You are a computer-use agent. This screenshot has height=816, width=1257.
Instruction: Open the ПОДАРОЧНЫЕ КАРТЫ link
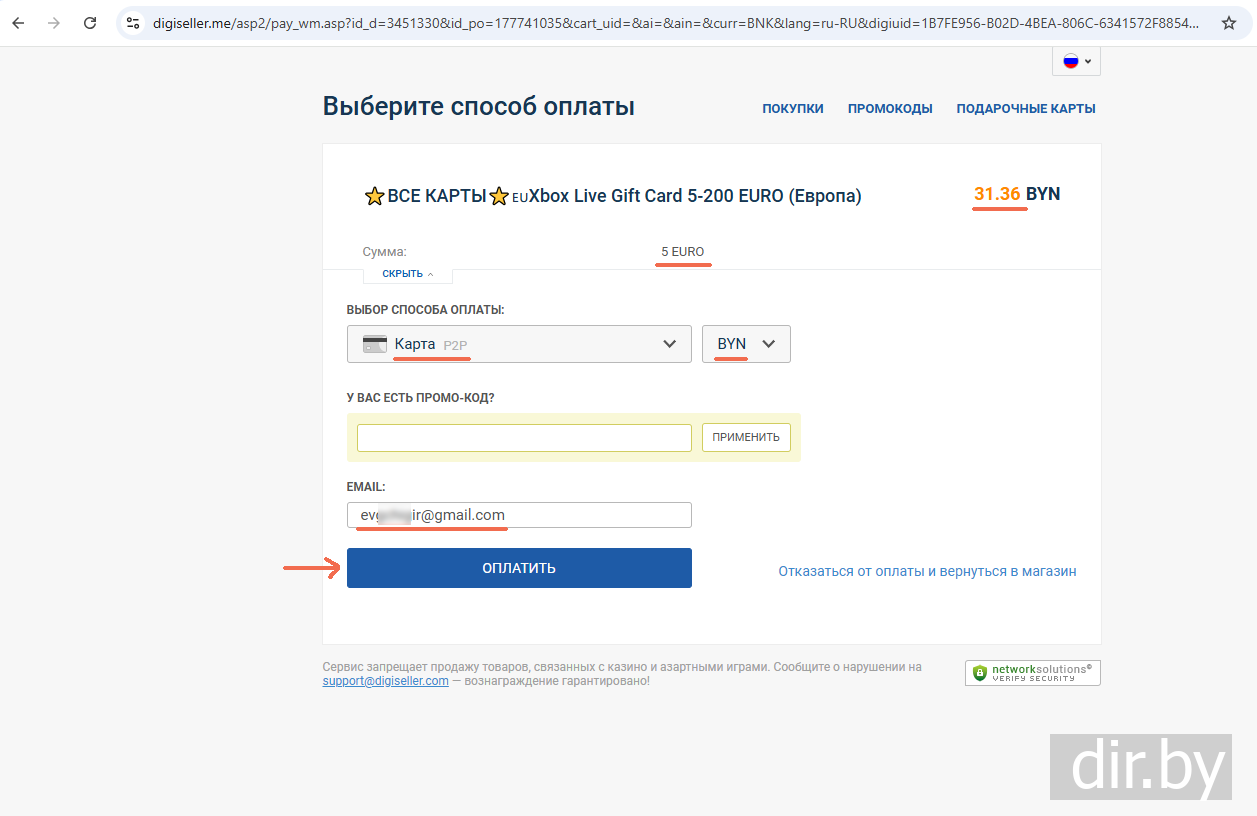tap(1026, 109)
